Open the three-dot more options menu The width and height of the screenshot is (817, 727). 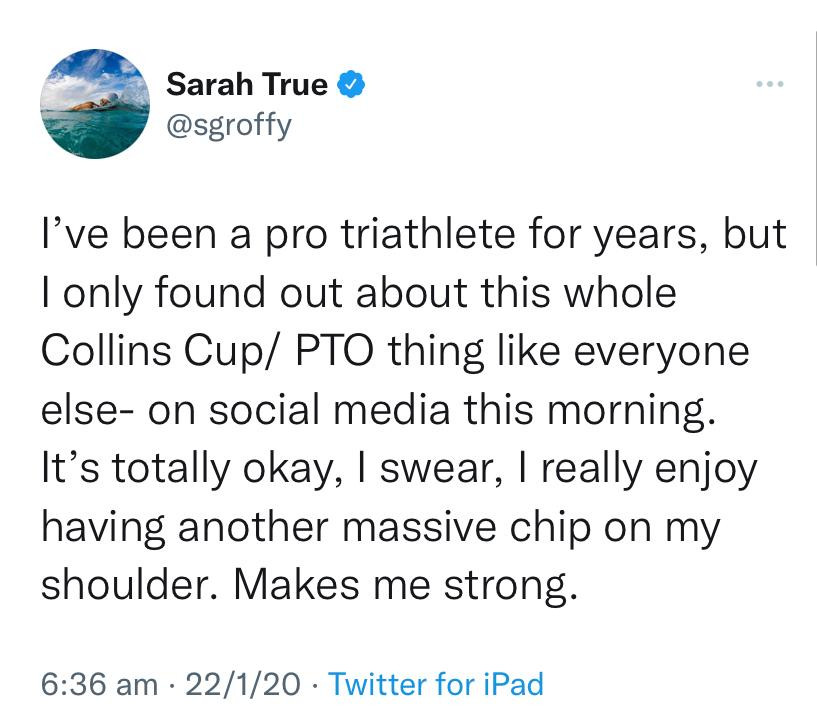[x=770, y=84]
